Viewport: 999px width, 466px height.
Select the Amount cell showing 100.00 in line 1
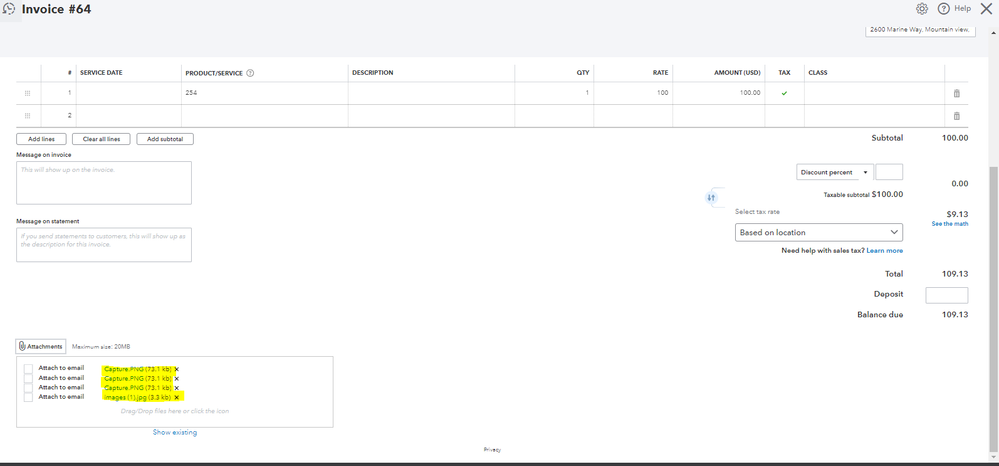point(718,93)
